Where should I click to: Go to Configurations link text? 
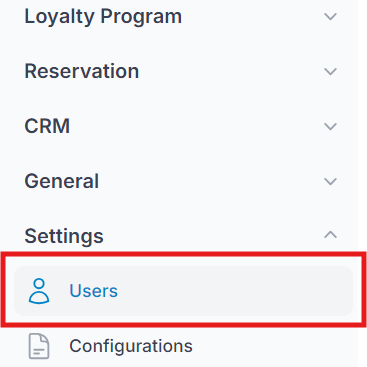[131, 346]
